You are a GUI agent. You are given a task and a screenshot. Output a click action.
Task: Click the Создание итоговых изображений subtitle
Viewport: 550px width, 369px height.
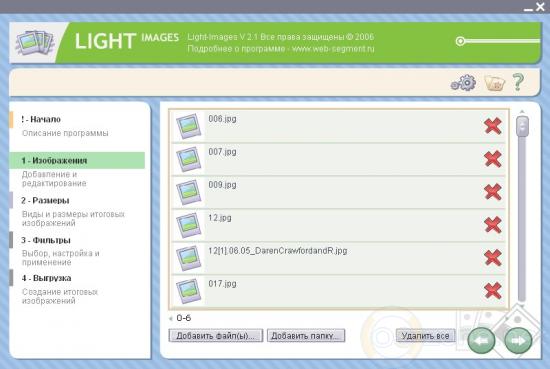60,296
